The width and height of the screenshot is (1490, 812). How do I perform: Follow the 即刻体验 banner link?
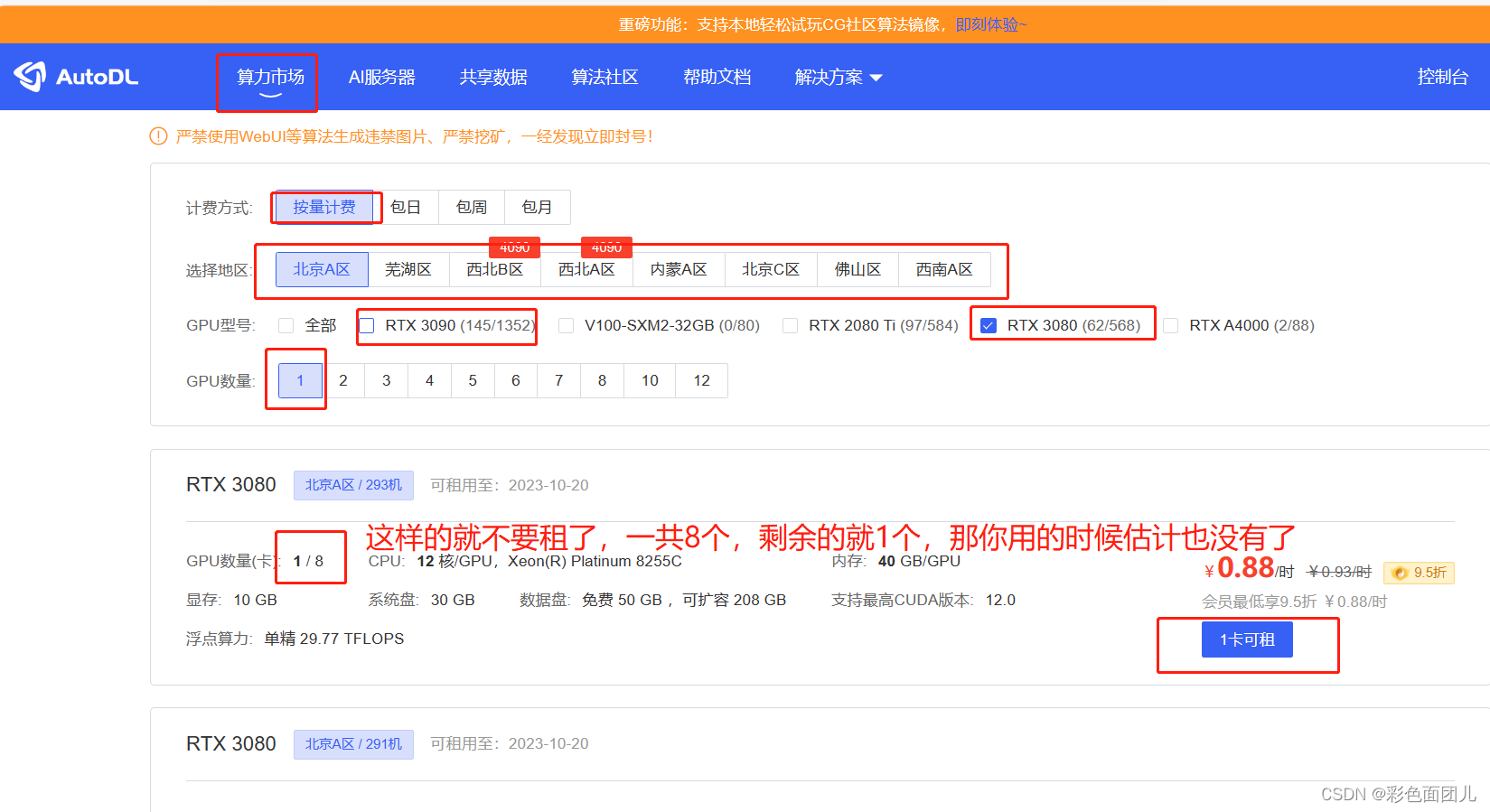point(987,24)
